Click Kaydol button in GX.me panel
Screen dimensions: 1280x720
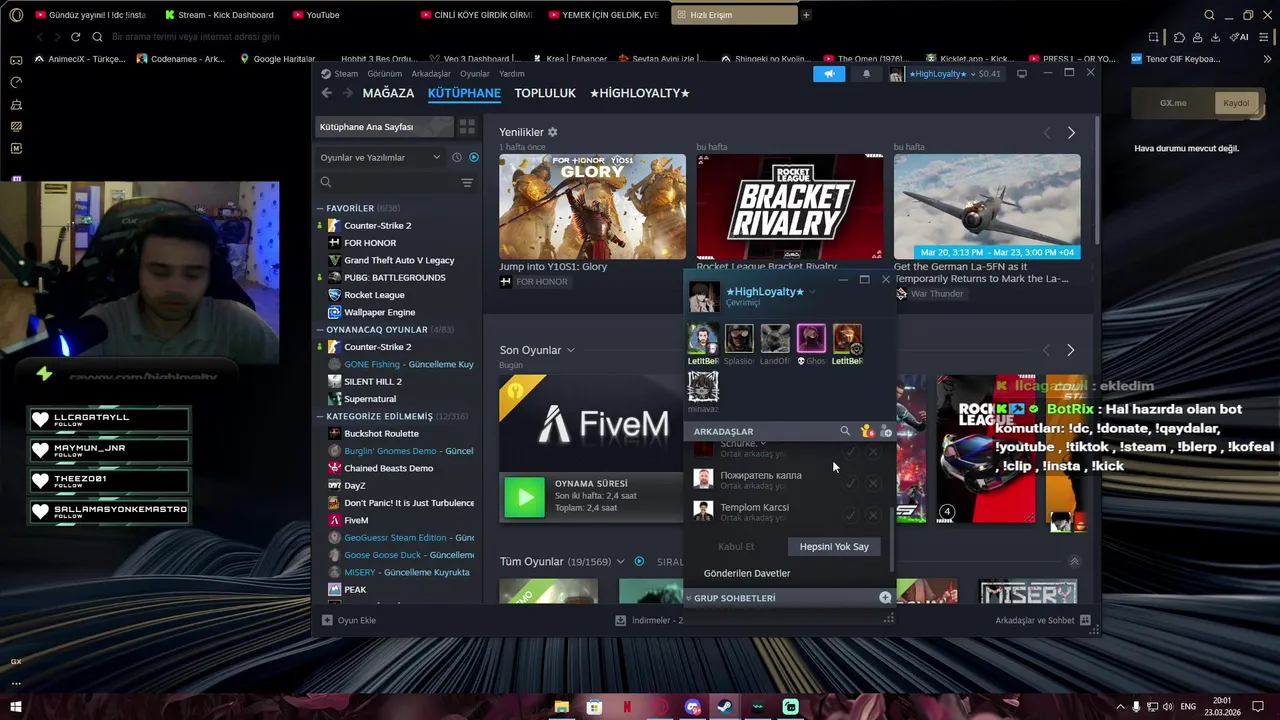(x=1235, y=103)
